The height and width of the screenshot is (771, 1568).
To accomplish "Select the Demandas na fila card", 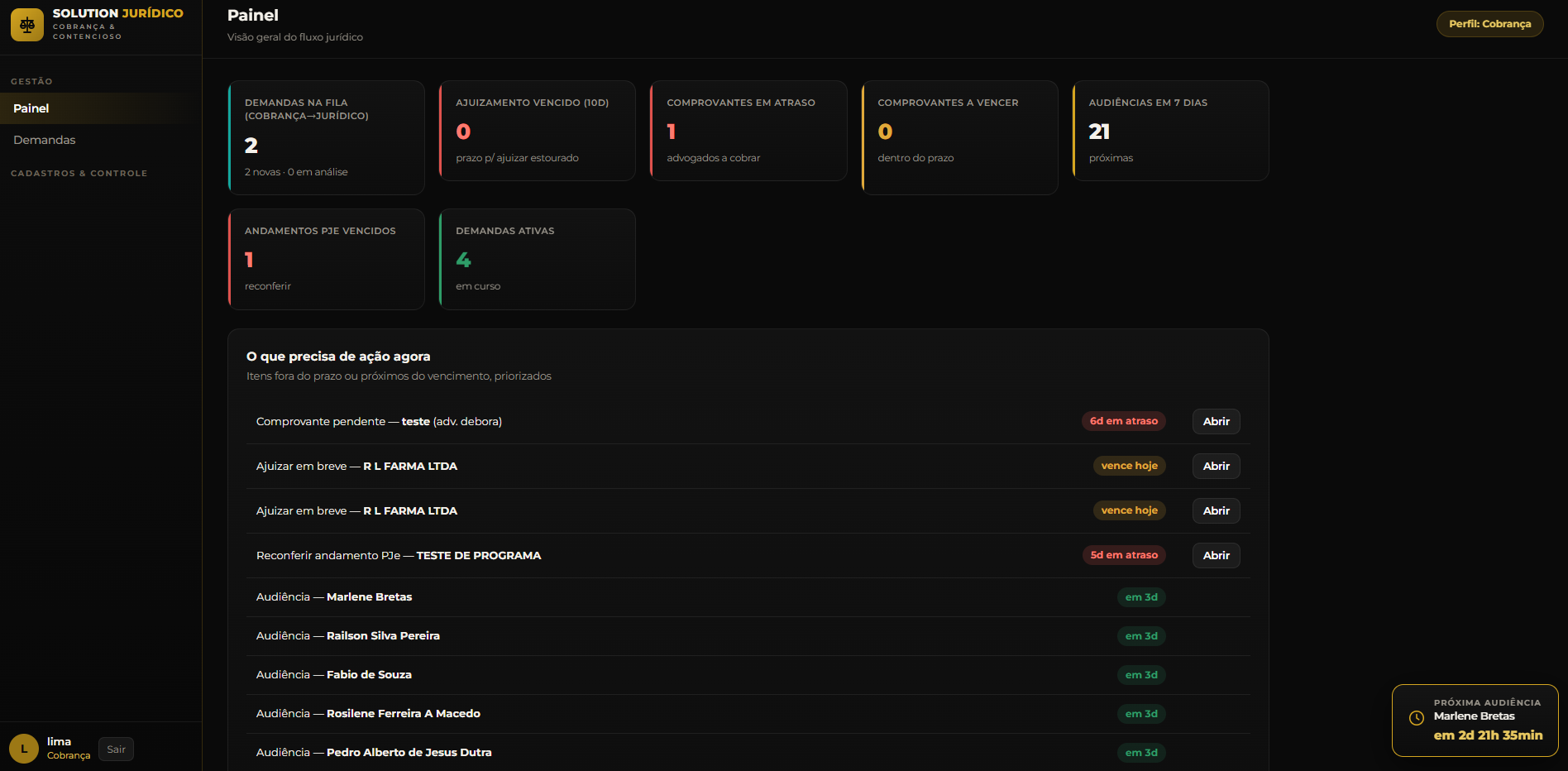I will (x=326, y=137).
